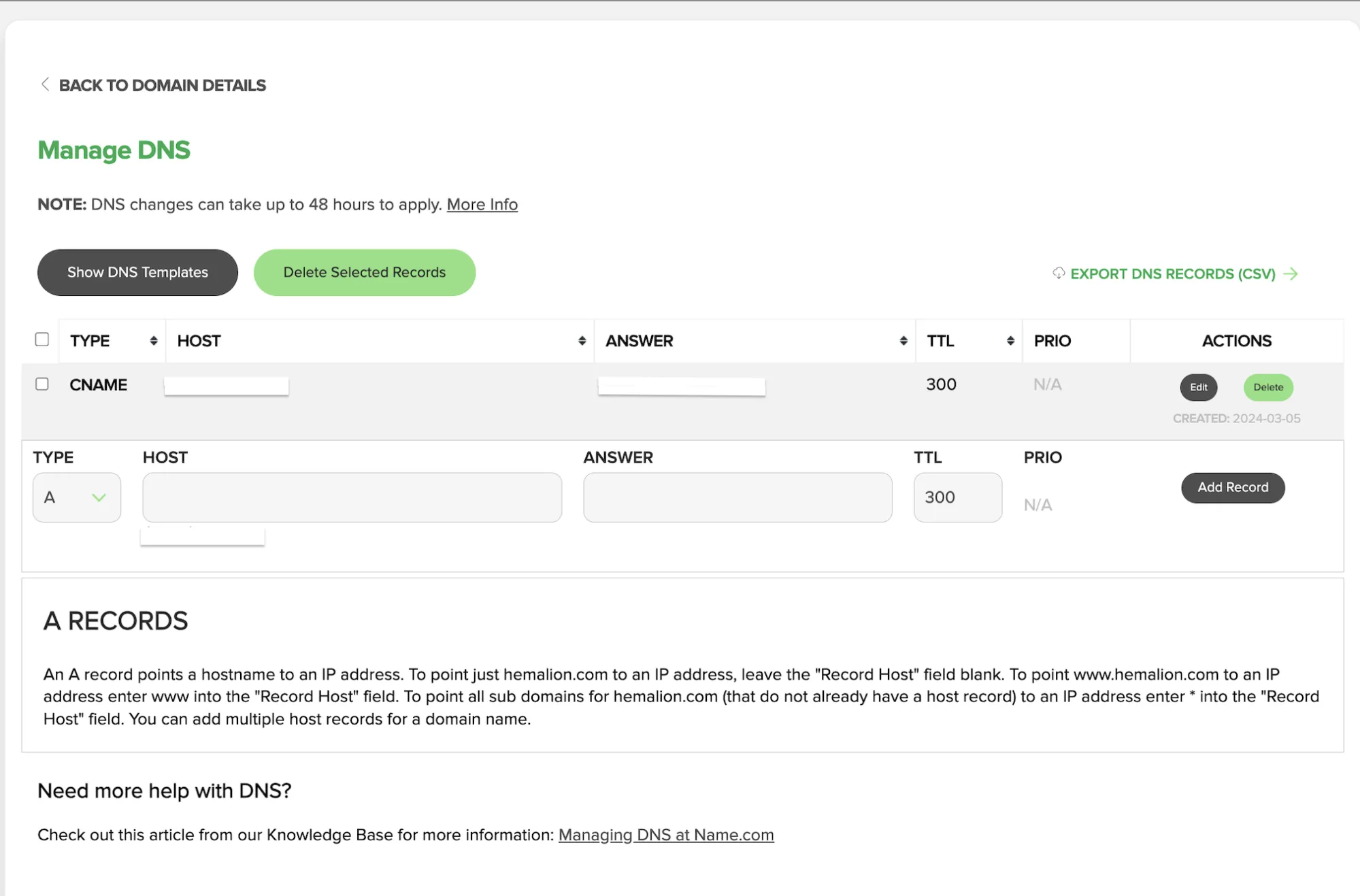
Task: Click the new record ANSWER input field
Action: click(x=737, y=497)
